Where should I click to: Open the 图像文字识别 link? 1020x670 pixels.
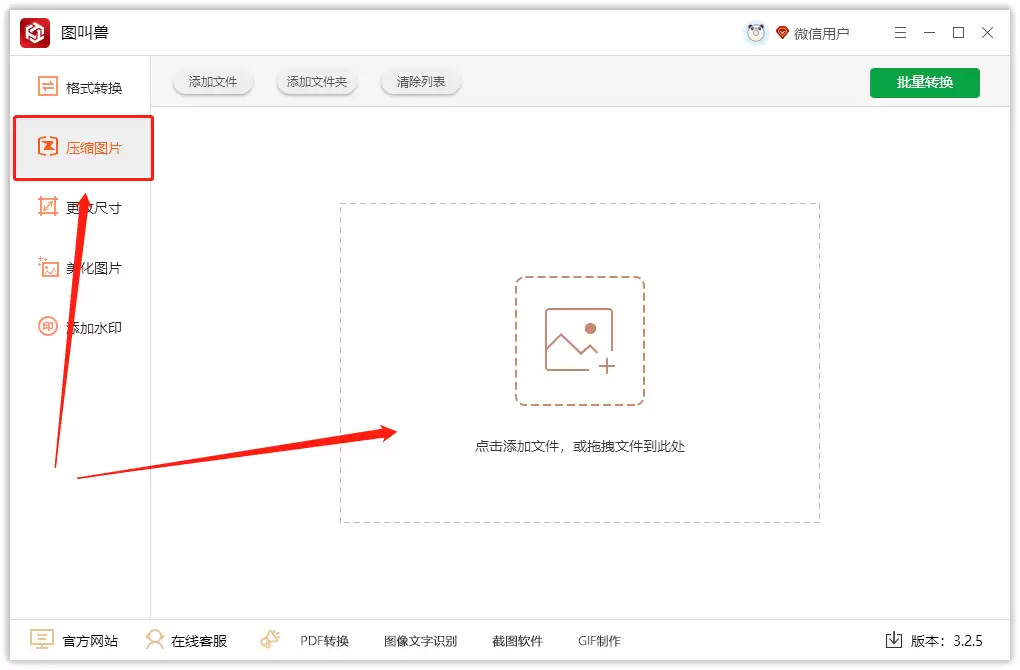420,641
